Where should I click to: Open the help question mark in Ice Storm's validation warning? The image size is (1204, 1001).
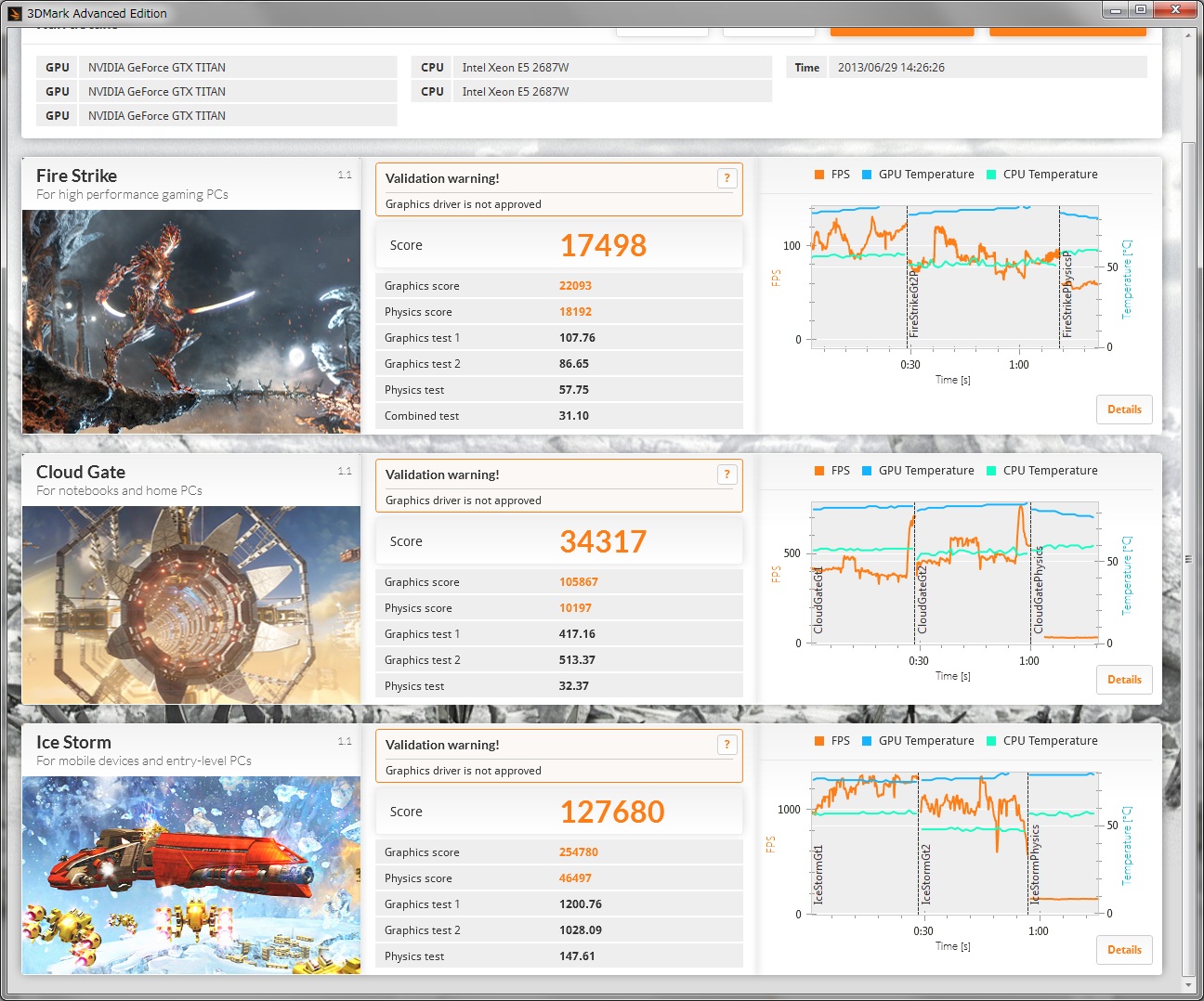click(727, 745)
